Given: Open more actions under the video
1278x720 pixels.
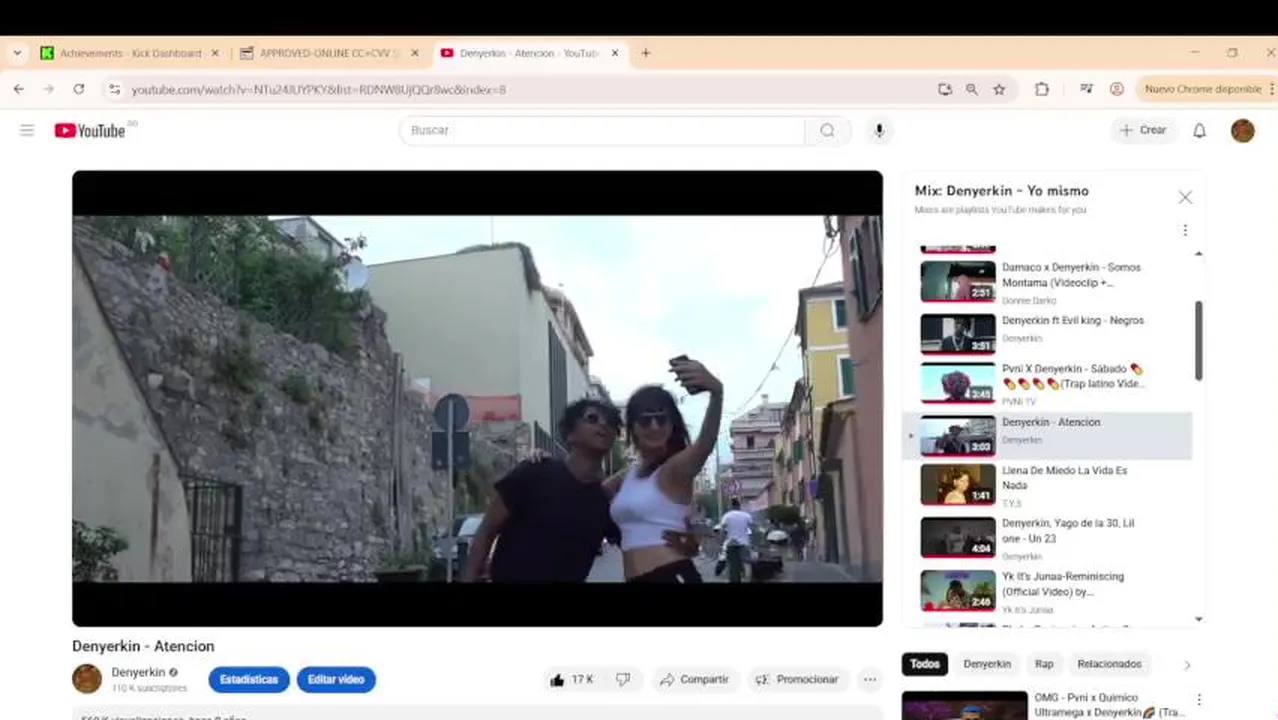Looking at the screenshot, I should click(870, 680).
